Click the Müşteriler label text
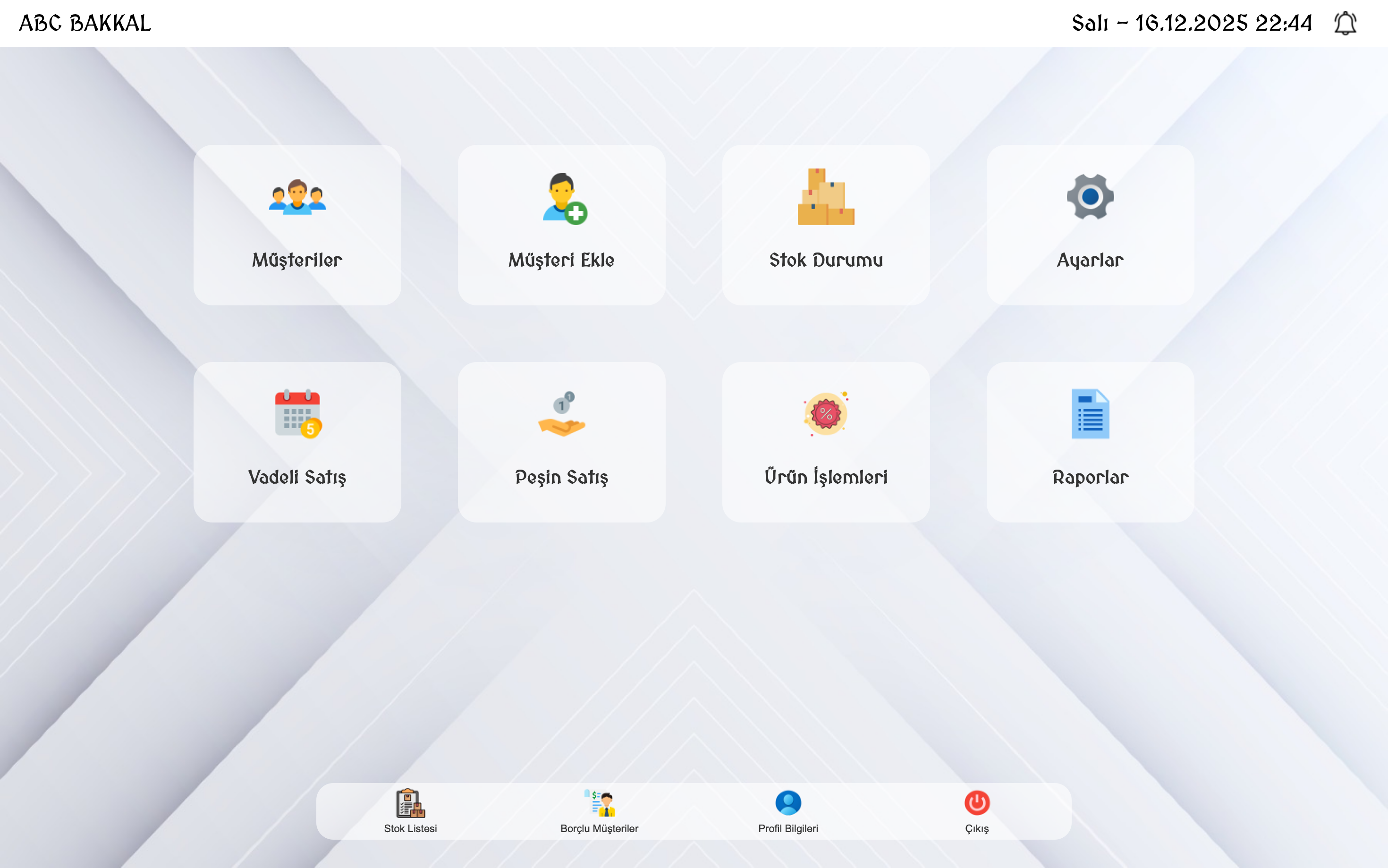The image size is (1388, 868). [297, 260]
